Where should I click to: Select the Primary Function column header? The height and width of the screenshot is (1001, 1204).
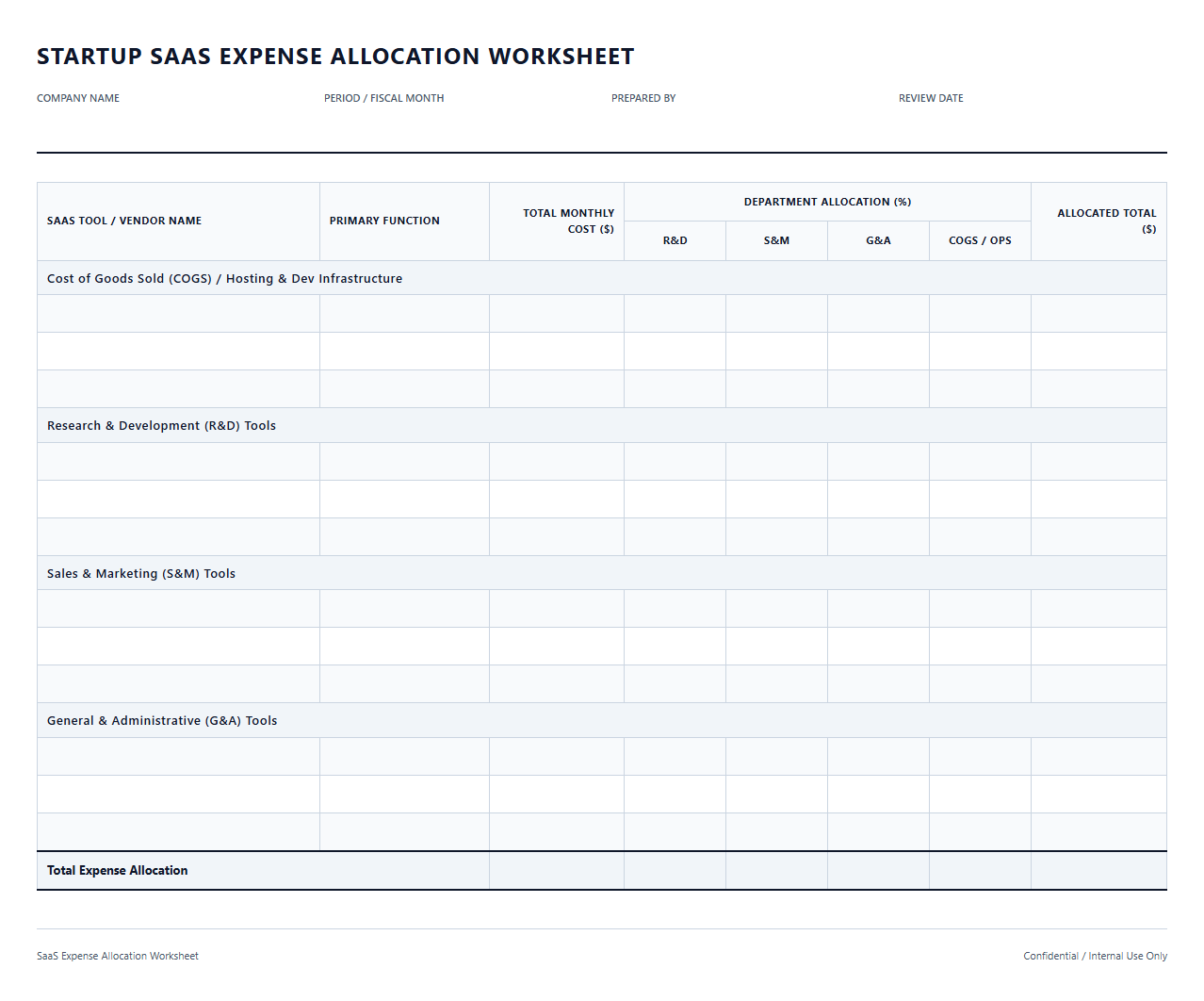404,222
